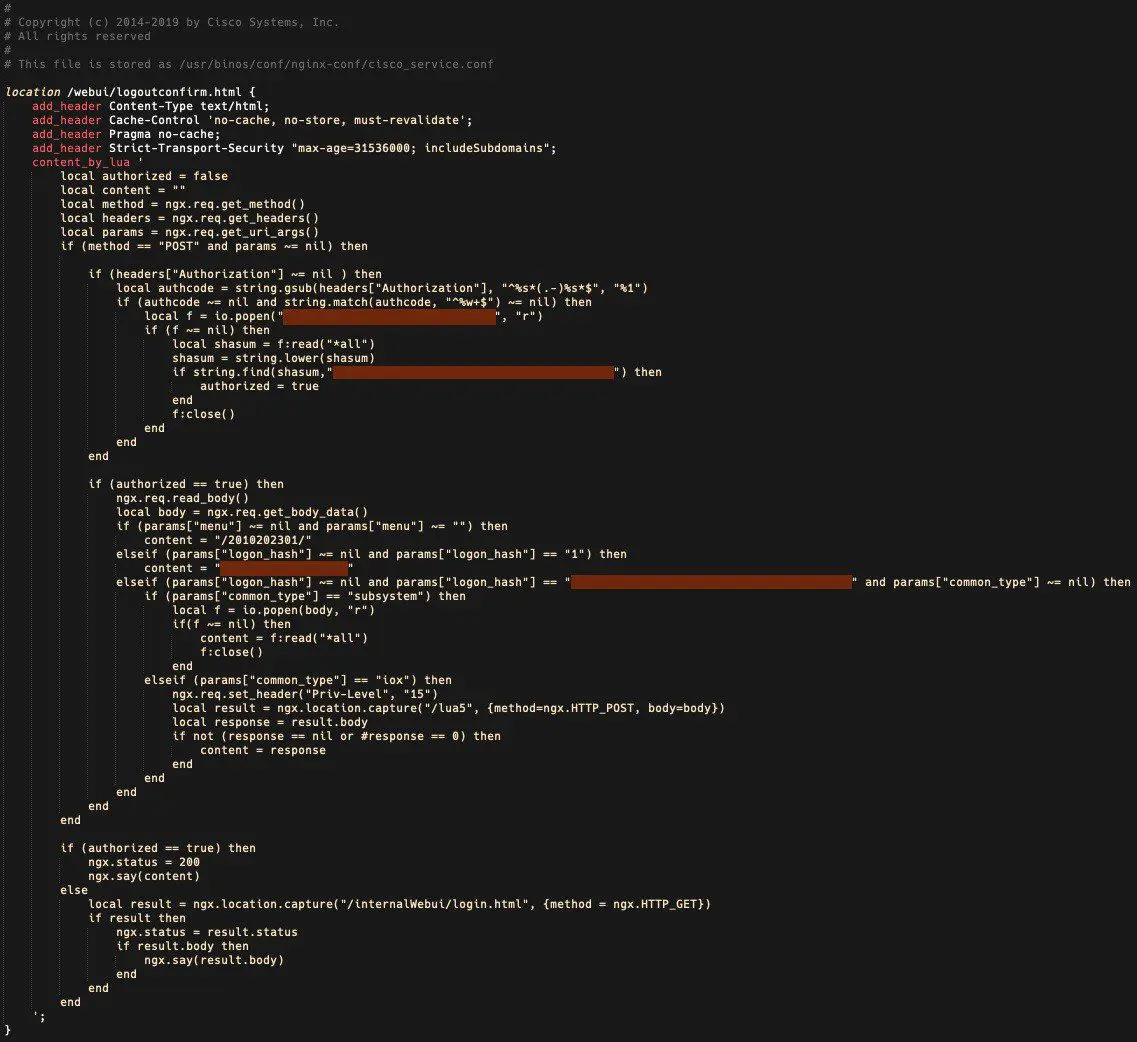Click the ngx.say(content) call
Viewport: 1137px width, 1042px height.
click(144, 876)
